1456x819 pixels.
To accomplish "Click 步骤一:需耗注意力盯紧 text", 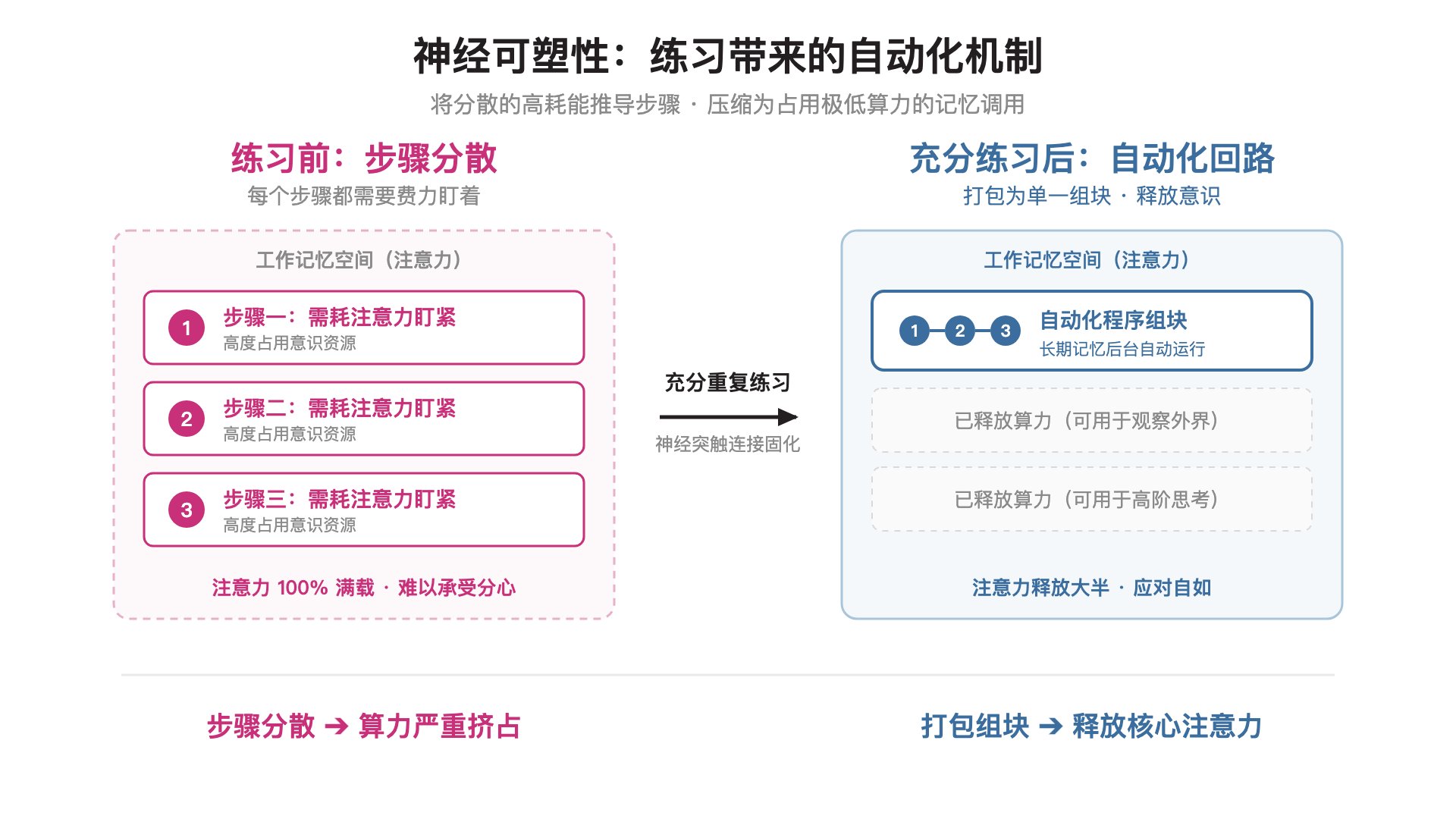I will click(340, 317).
